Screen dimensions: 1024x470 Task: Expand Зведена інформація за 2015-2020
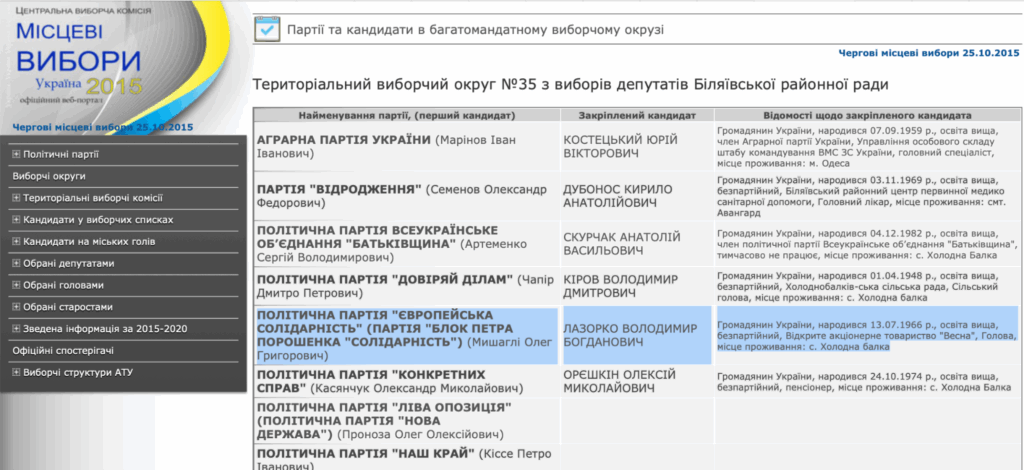tap(16, 329)
